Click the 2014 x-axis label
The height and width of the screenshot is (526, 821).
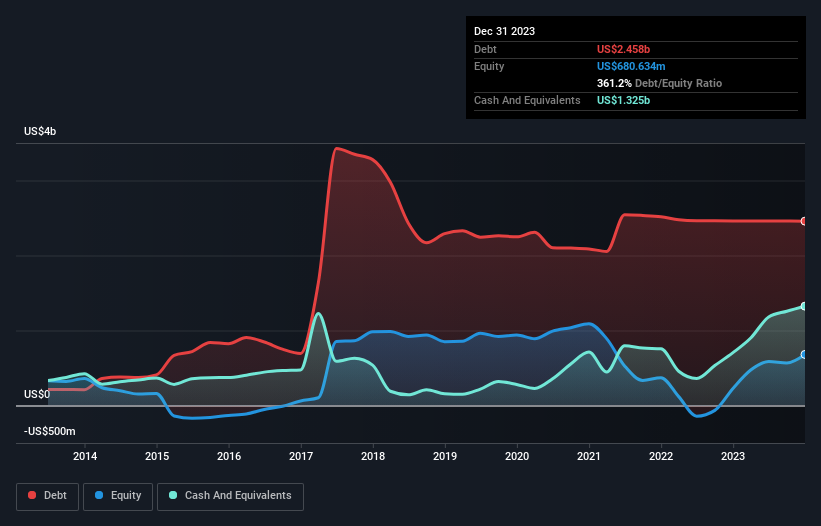click(85, 456)
